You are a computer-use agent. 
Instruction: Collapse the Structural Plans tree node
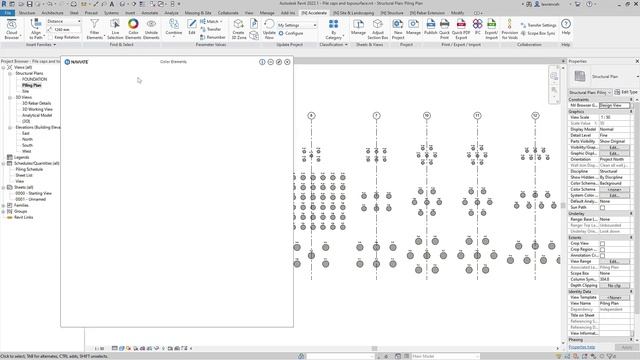click(x=10, y=73)
